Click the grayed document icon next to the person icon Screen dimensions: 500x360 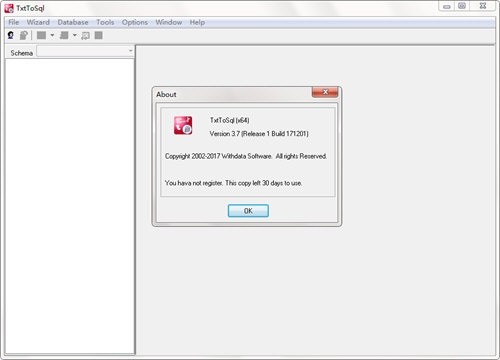pos(23,35)
